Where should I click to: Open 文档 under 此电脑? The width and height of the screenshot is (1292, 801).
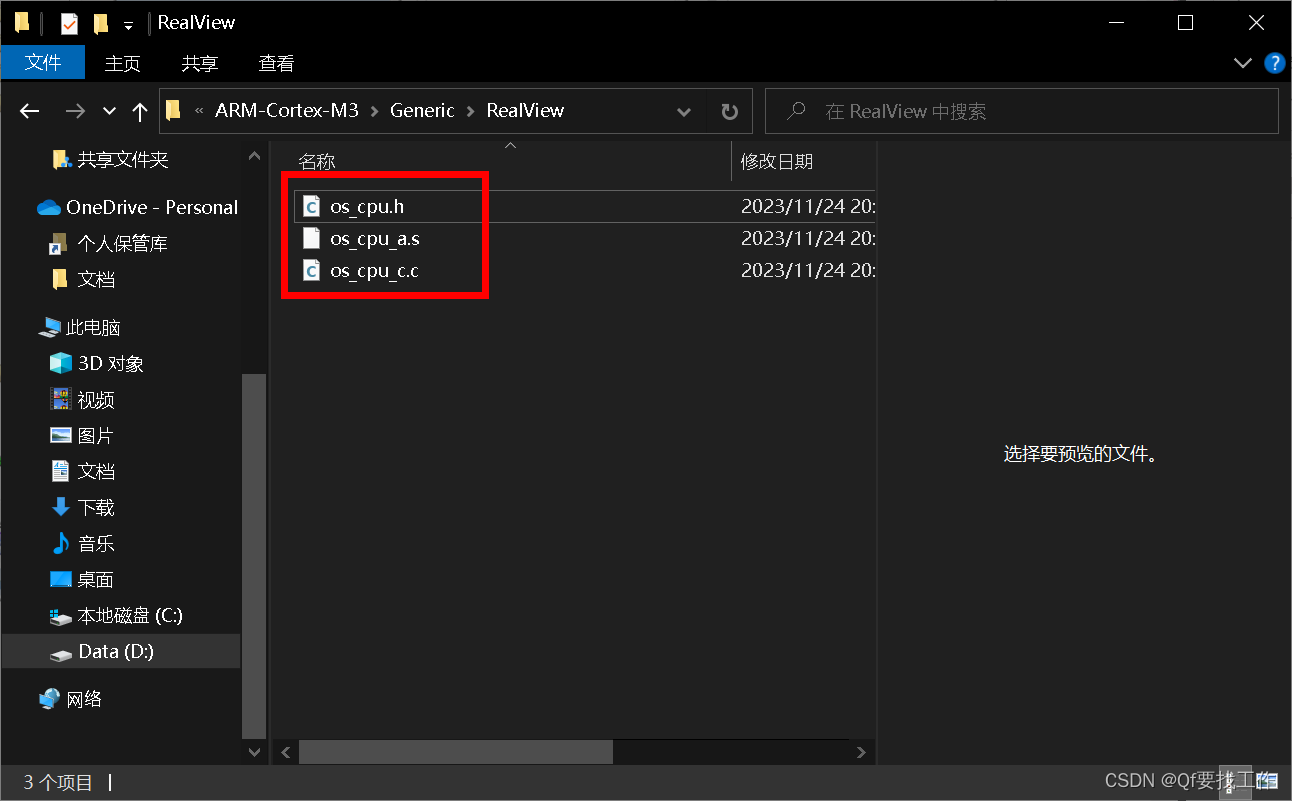tap(96, 471)
